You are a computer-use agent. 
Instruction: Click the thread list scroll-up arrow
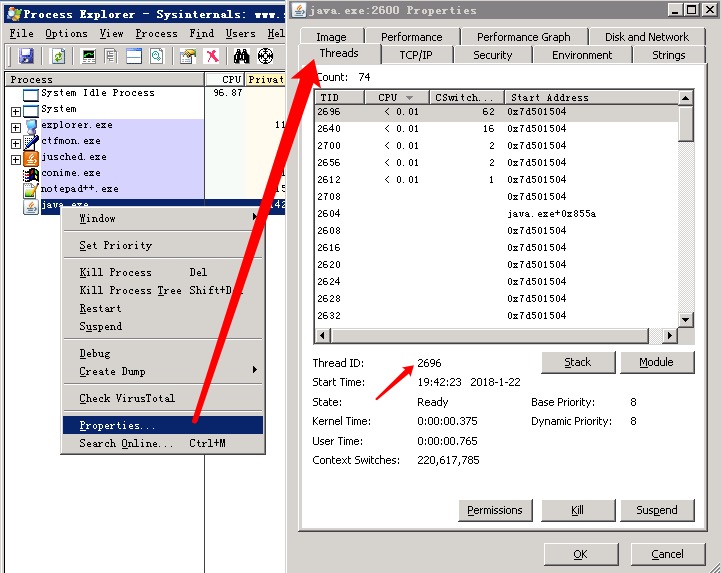(686, 97)
